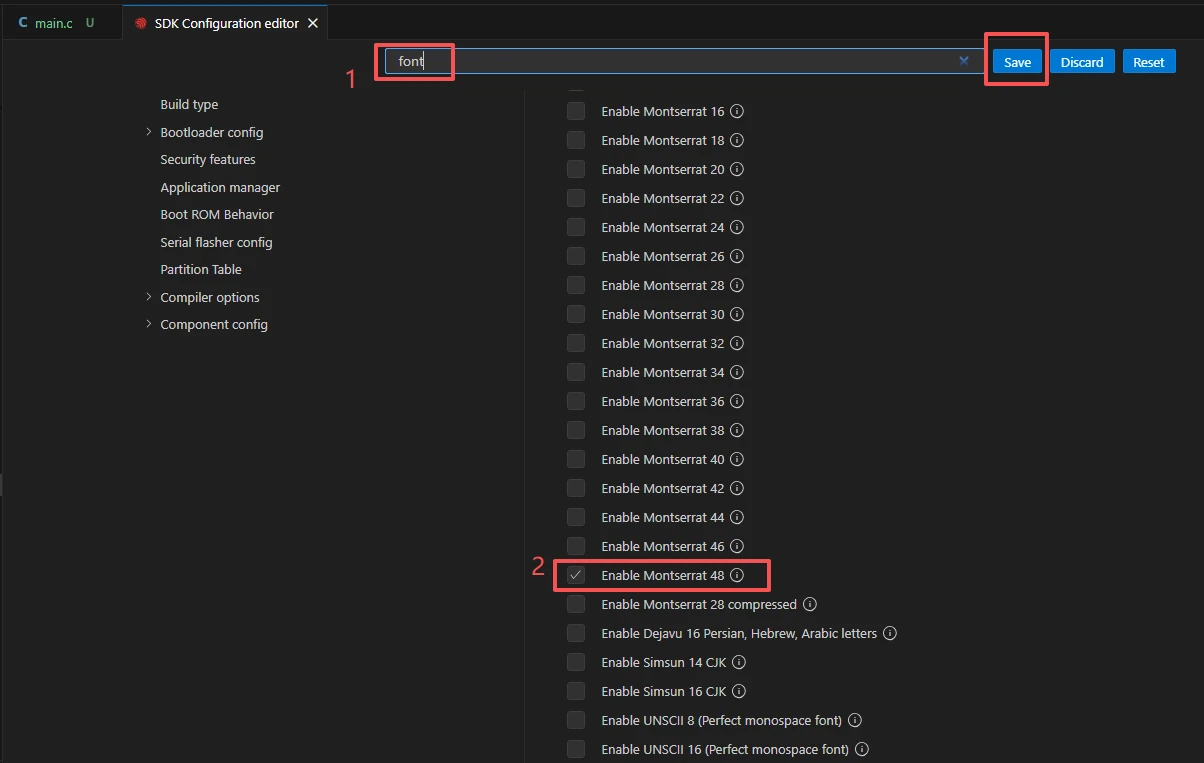Expand Component config section
The height and width of the screenshot is (763, 1204).
click(149, 324)
